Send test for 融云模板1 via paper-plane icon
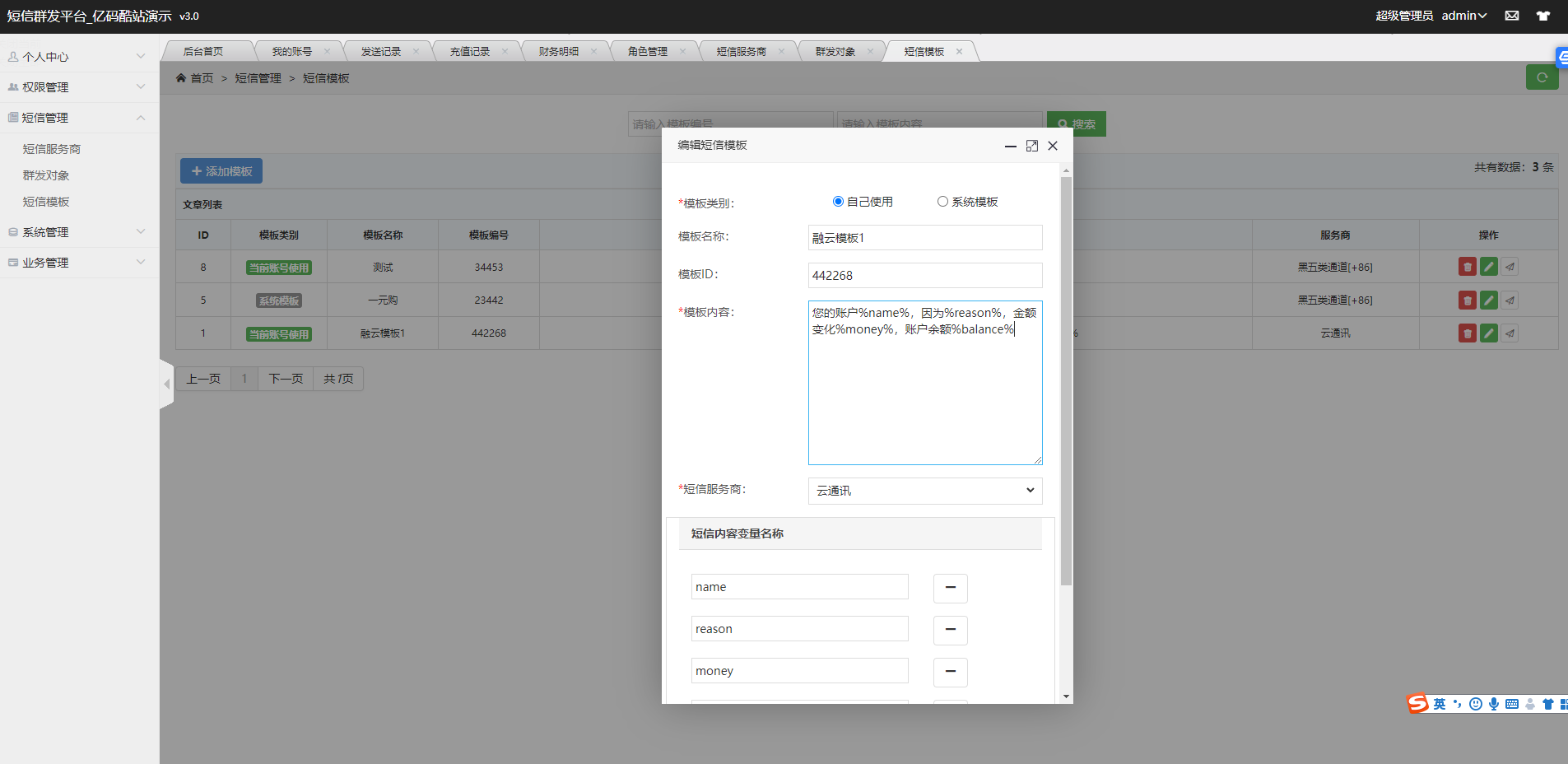1568x764 pixels. point(1510,333)
